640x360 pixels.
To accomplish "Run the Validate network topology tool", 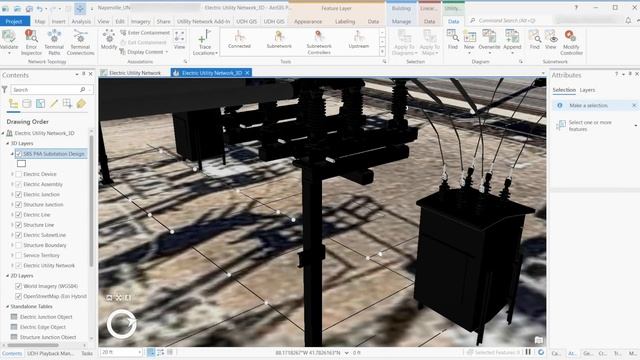I will pos(9,42).
